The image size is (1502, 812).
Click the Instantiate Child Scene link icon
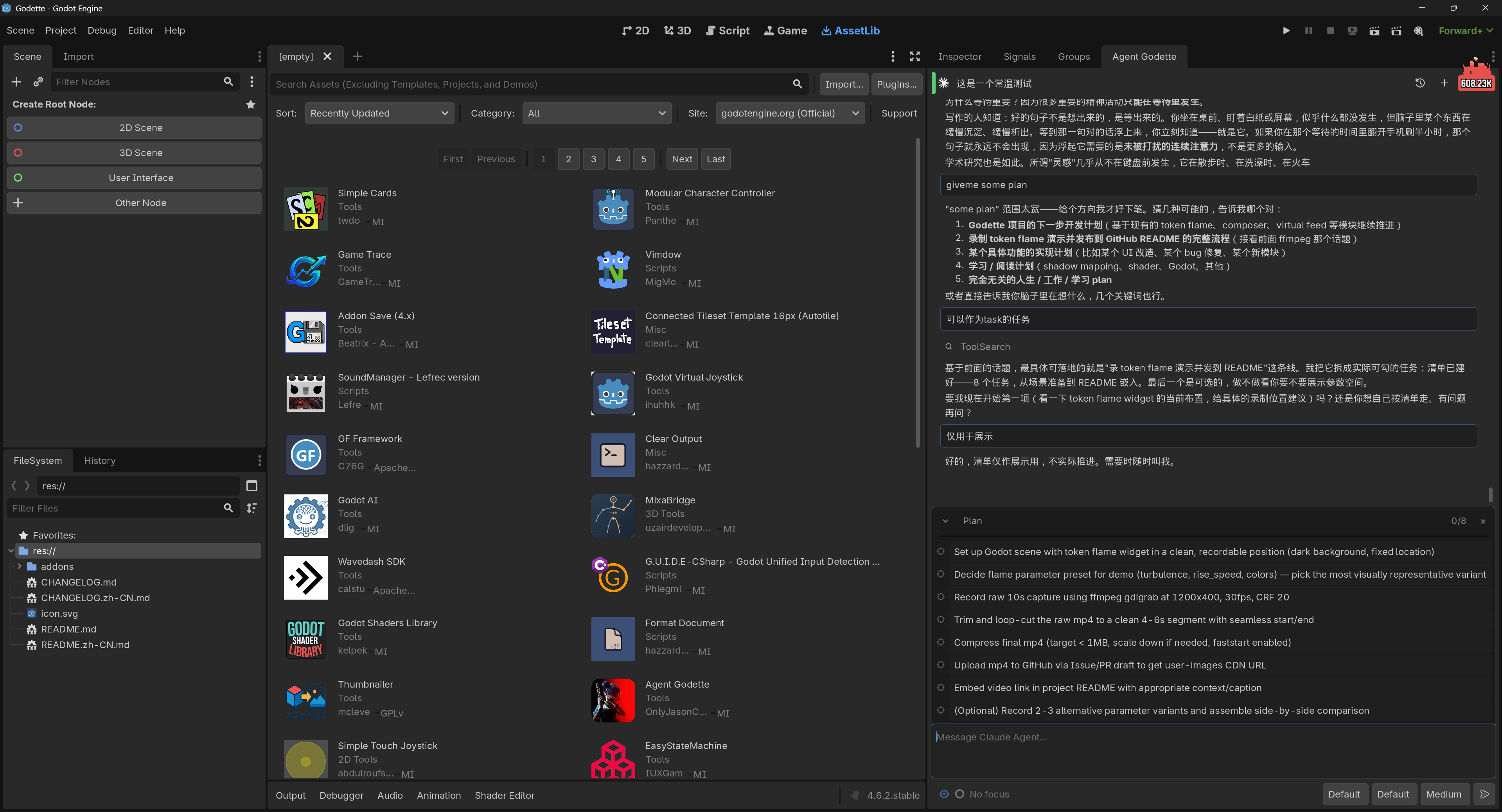(38, 82)
